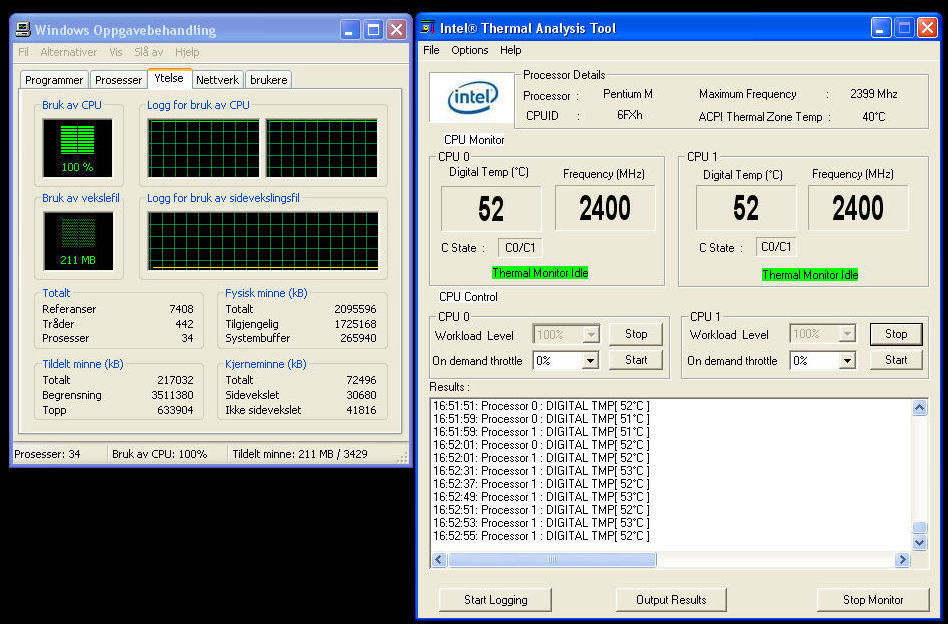Click the CPU 1 Thermal Monitor Idle indicator
This screenshot has width=948, height=624.
[810, 275]
